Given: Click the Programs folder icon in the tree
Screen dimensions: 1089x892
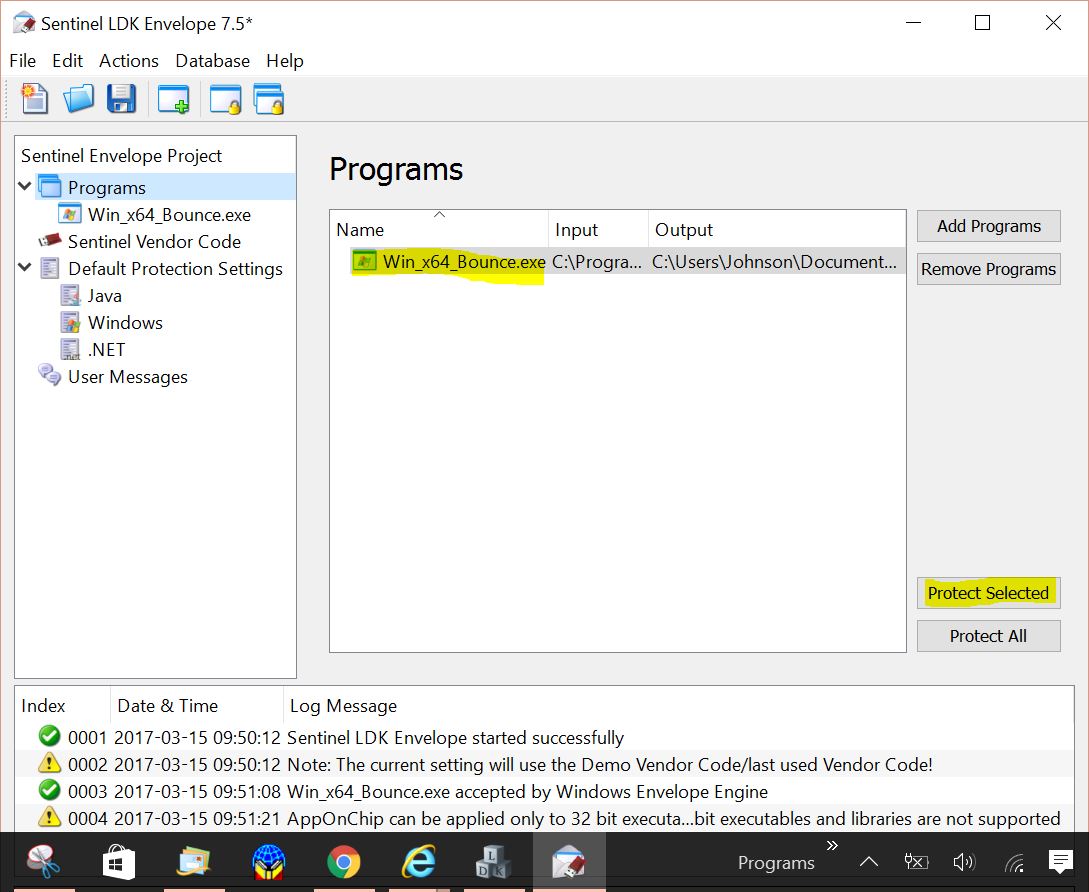Looking at the screenshot, I should coord(50,187).
